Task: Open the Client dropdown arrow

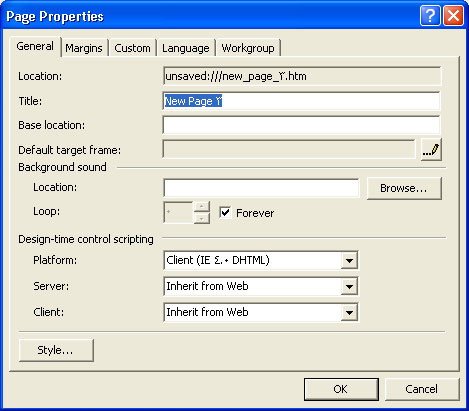Action: point(349,312)
